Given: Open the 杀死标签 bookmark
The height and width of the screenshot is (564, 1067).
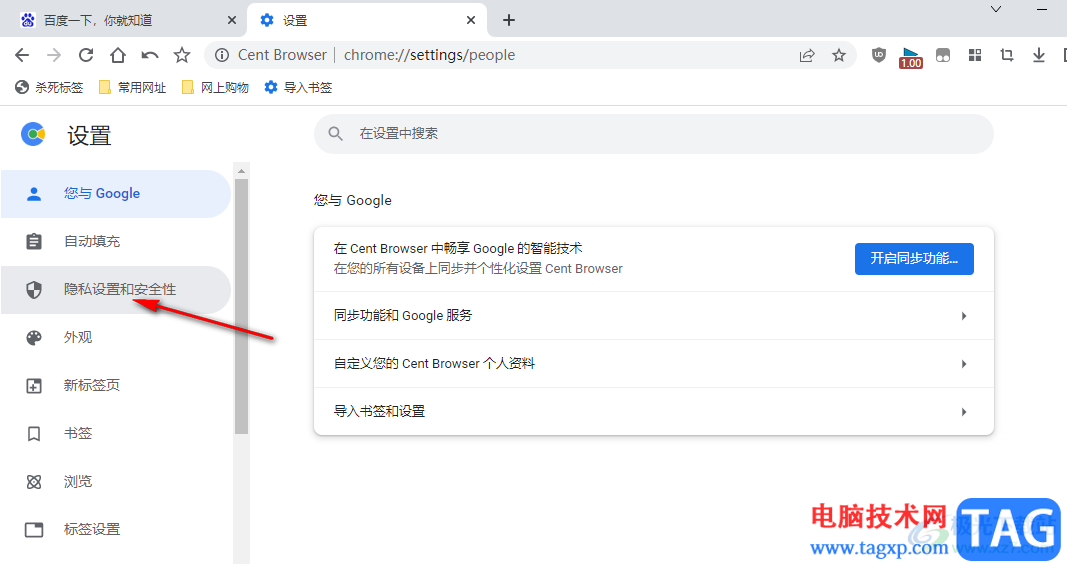Looking at the screenshot, I should [49, 87].
